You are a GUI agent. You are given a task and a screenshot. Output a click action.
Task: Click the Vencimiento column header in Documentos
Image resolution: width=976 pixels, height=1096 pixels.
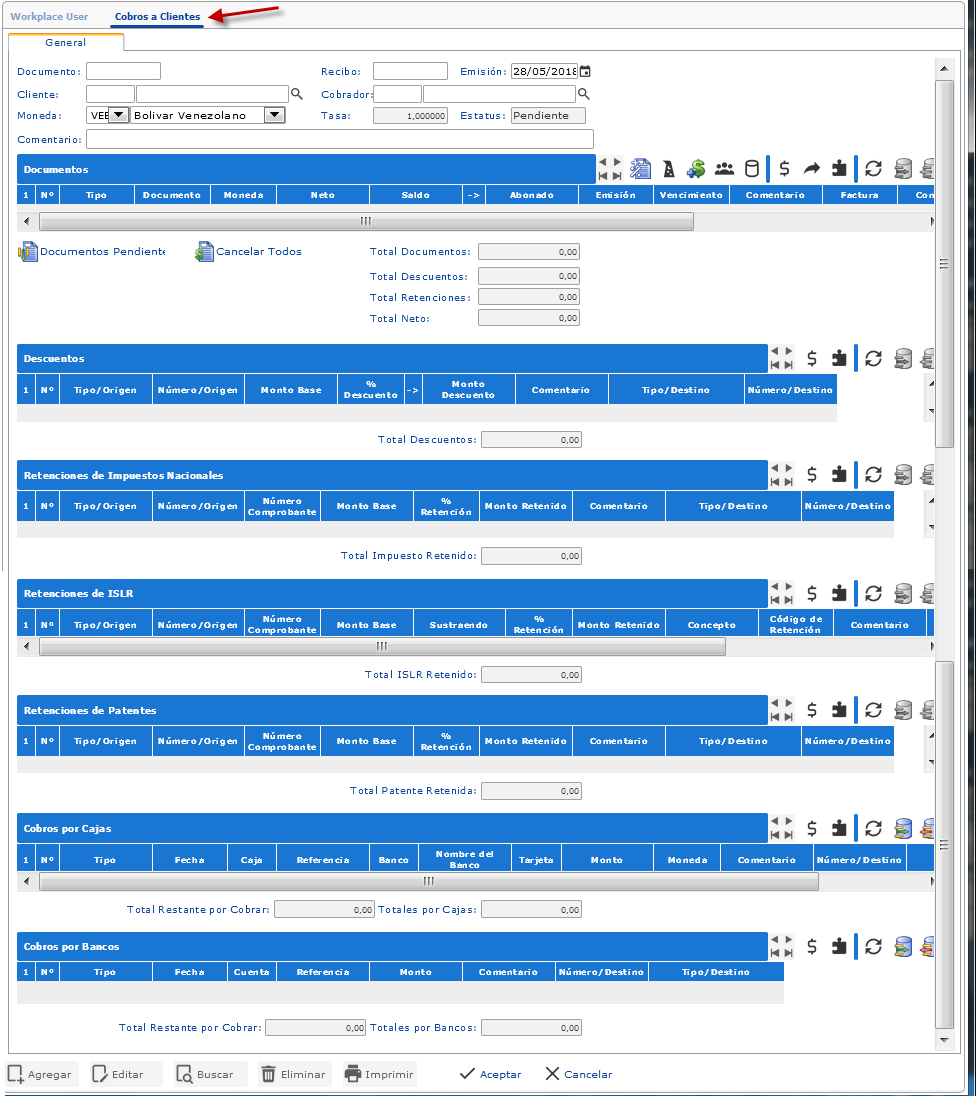point(691,195)
